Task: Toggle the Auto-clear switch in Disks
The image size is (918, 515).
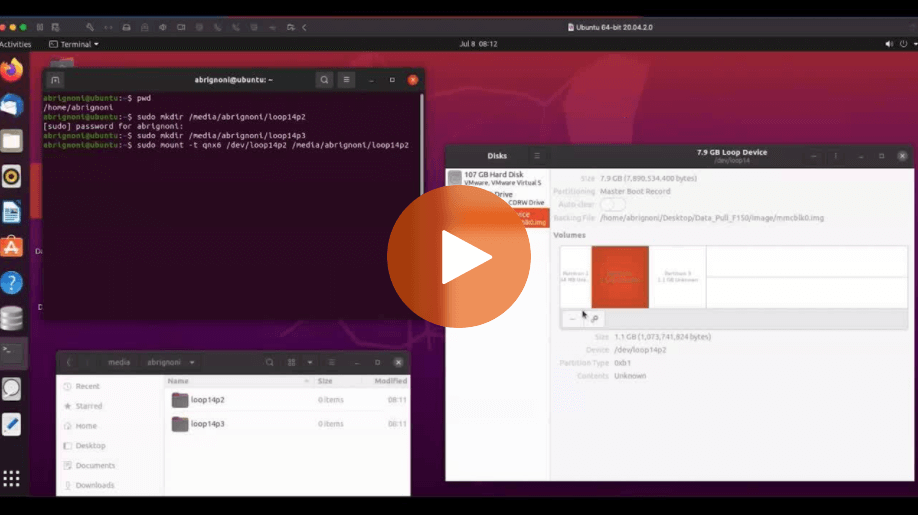Action: pos(612,204)
